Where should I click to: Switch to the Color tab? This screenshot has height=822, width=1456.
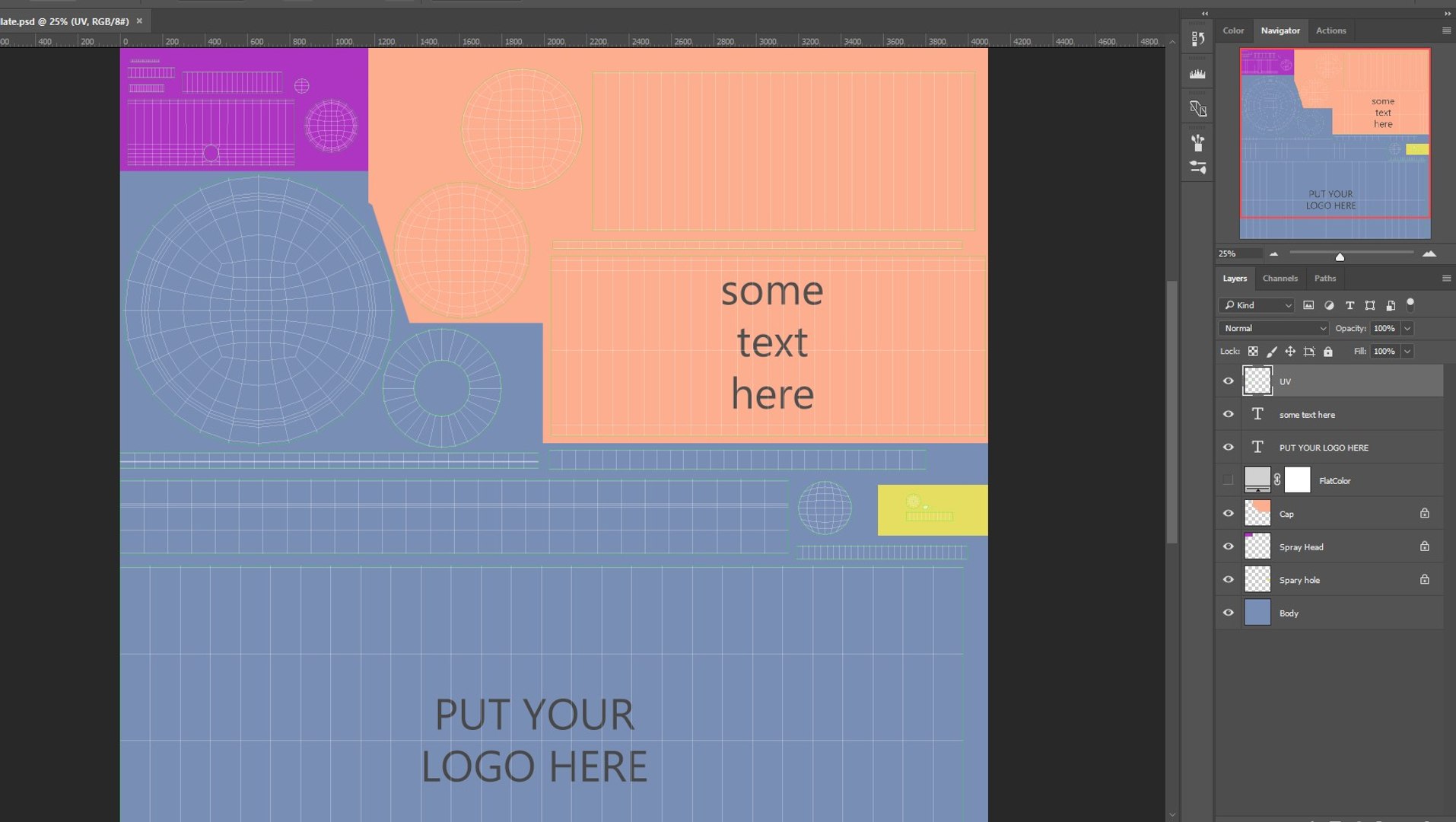1233,30
